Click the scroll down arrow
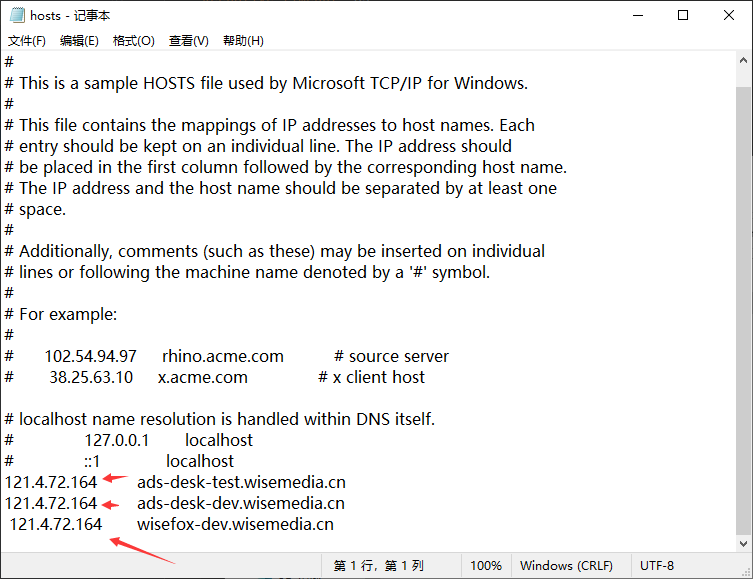 (743, 543)
